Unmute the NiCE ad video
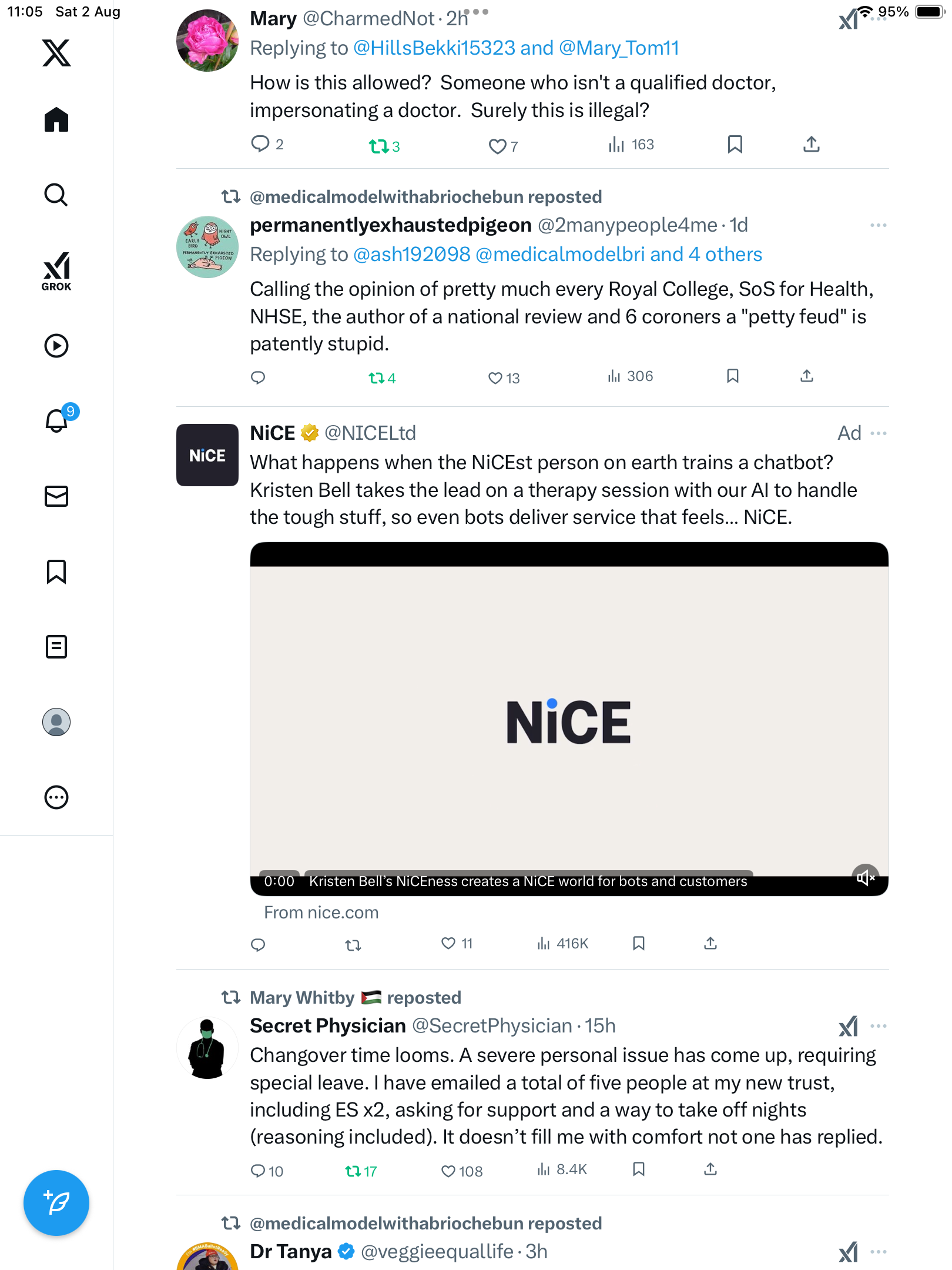Viewport: 952px width, 1270px height. pos(865,878)
